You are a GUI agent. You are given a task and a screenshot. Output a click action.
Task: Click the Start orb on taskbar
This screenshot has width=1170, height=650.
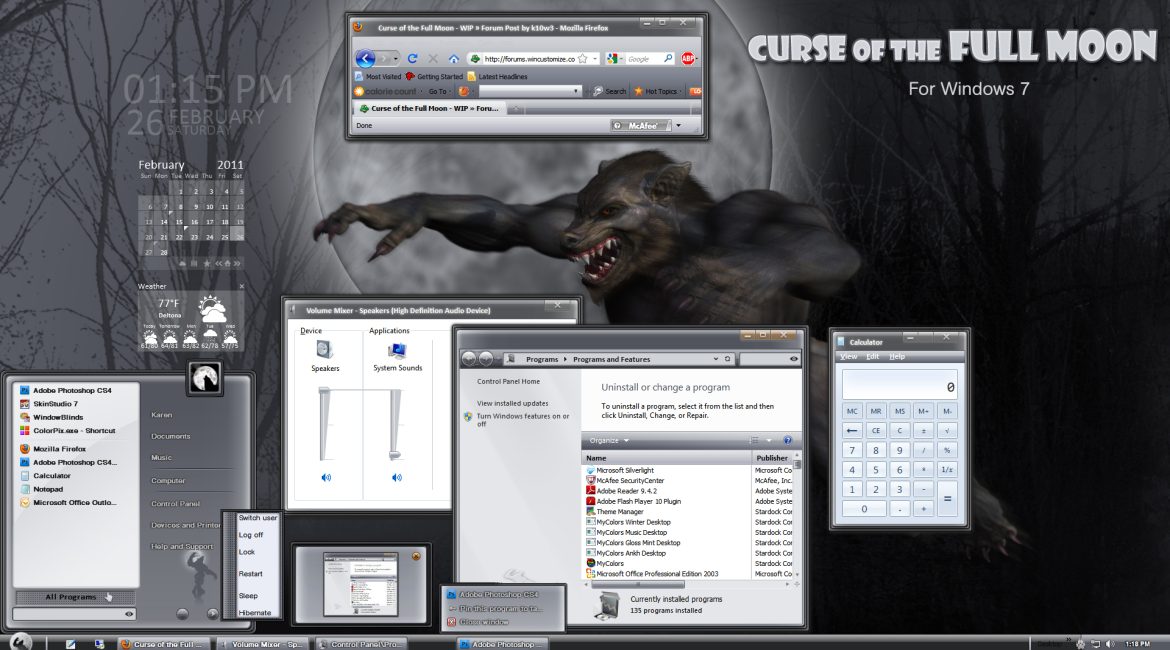20,642
